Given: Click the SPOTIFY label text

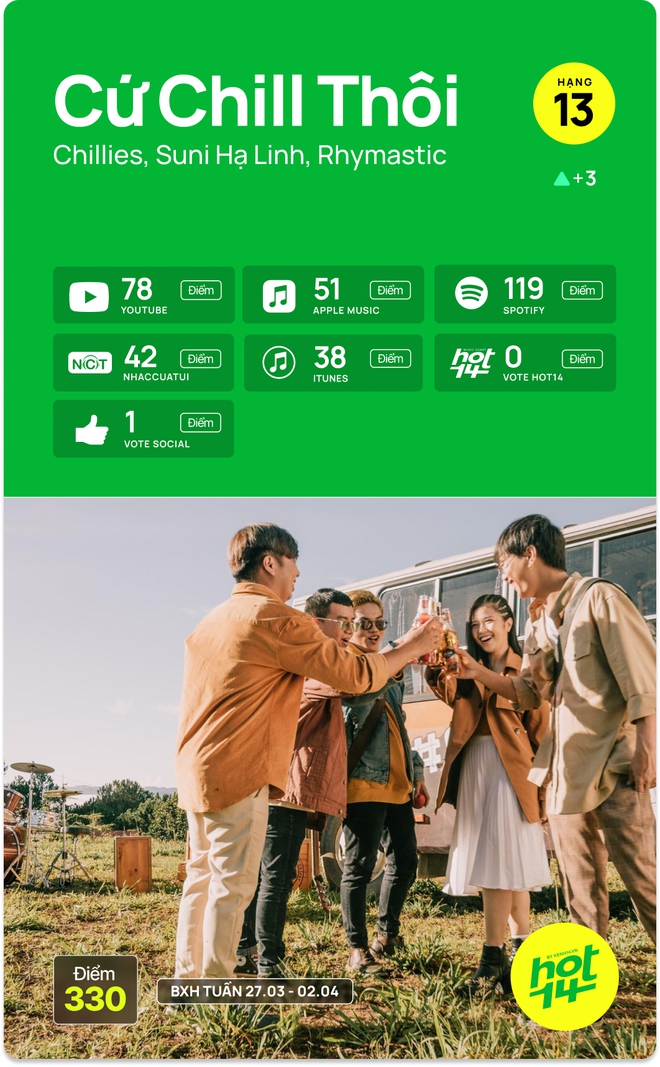Looking at the screenshot, I should [x=523, y=310].
